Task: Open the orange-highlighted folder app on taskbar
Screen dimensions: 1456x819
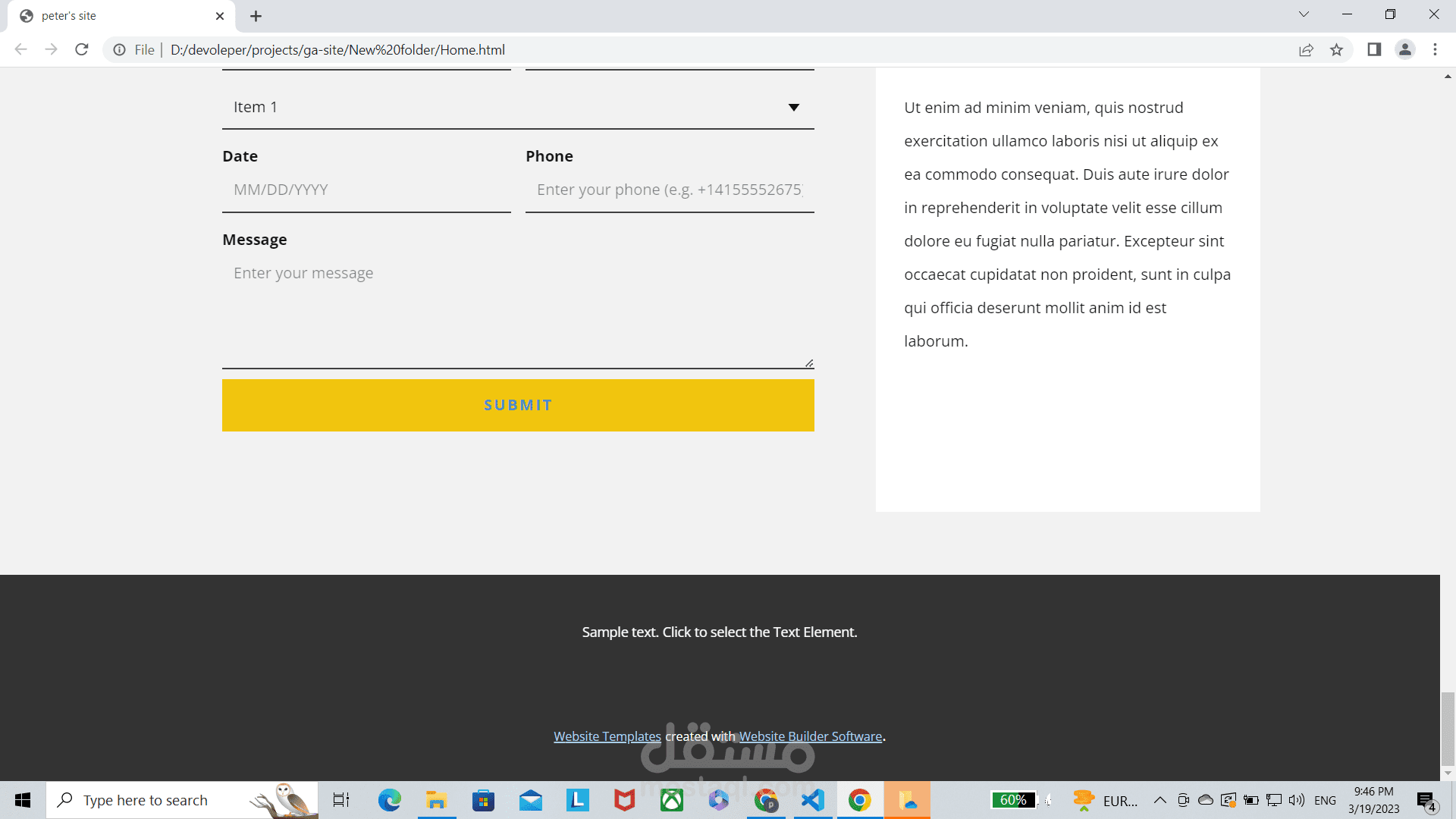Action: pos(907,800)
